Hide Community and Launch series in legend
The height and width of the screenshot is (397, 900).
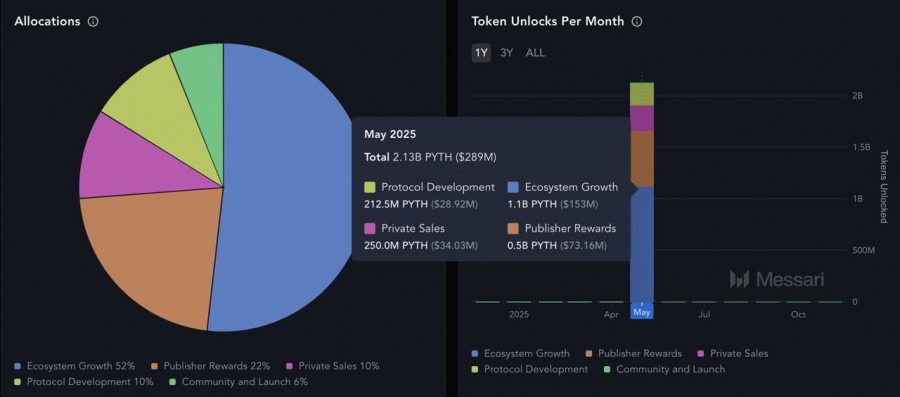(664, 369)
